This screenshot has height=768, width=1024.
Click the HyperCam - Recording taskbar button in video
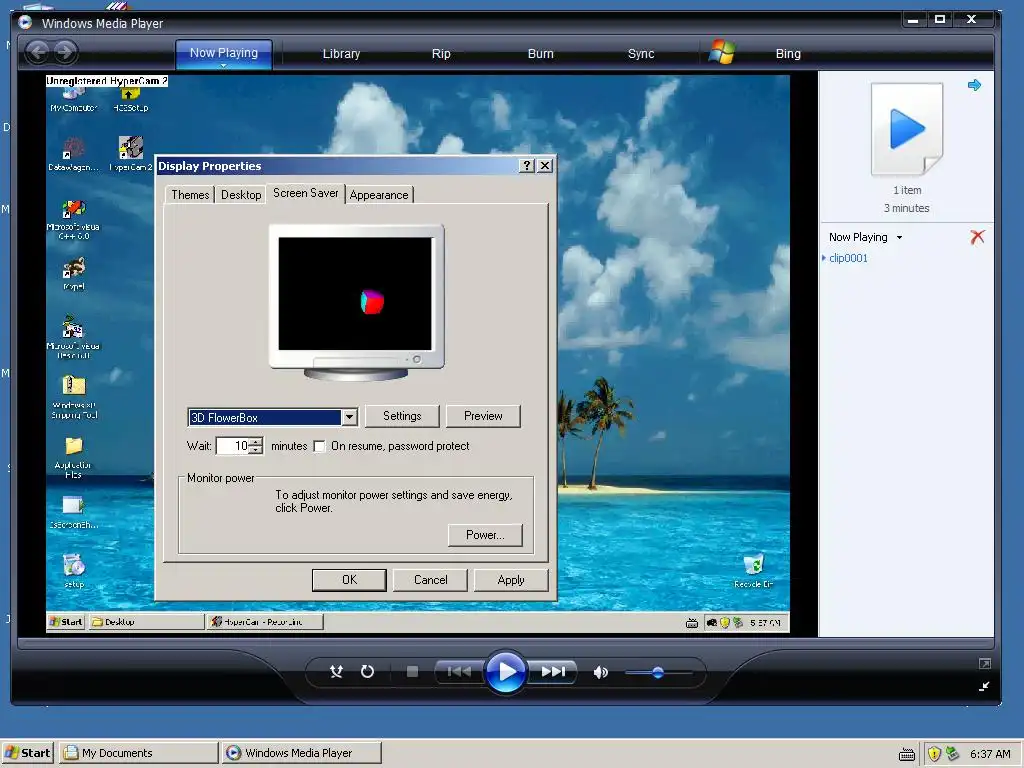click(x=264, y=622)
